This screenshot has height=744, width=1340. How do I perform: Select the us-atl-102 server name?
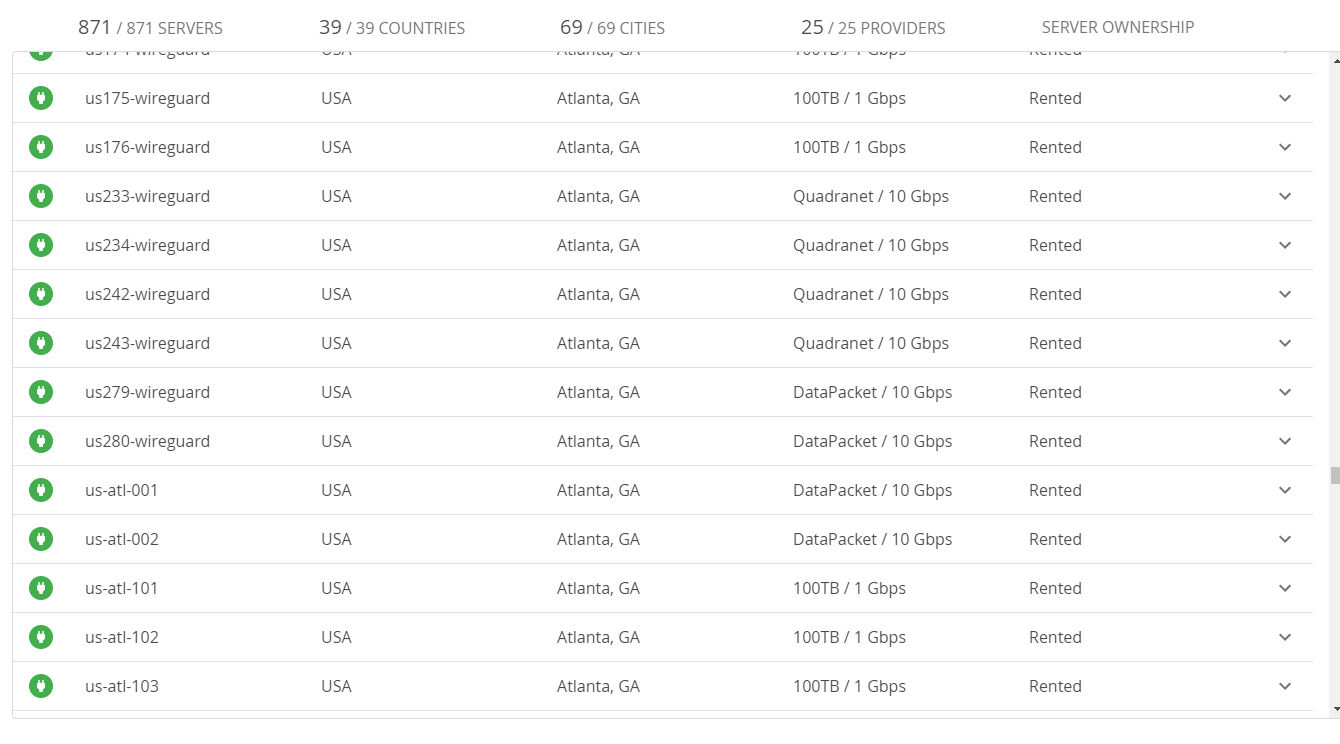pyautogui.click(x=122, y=637)
